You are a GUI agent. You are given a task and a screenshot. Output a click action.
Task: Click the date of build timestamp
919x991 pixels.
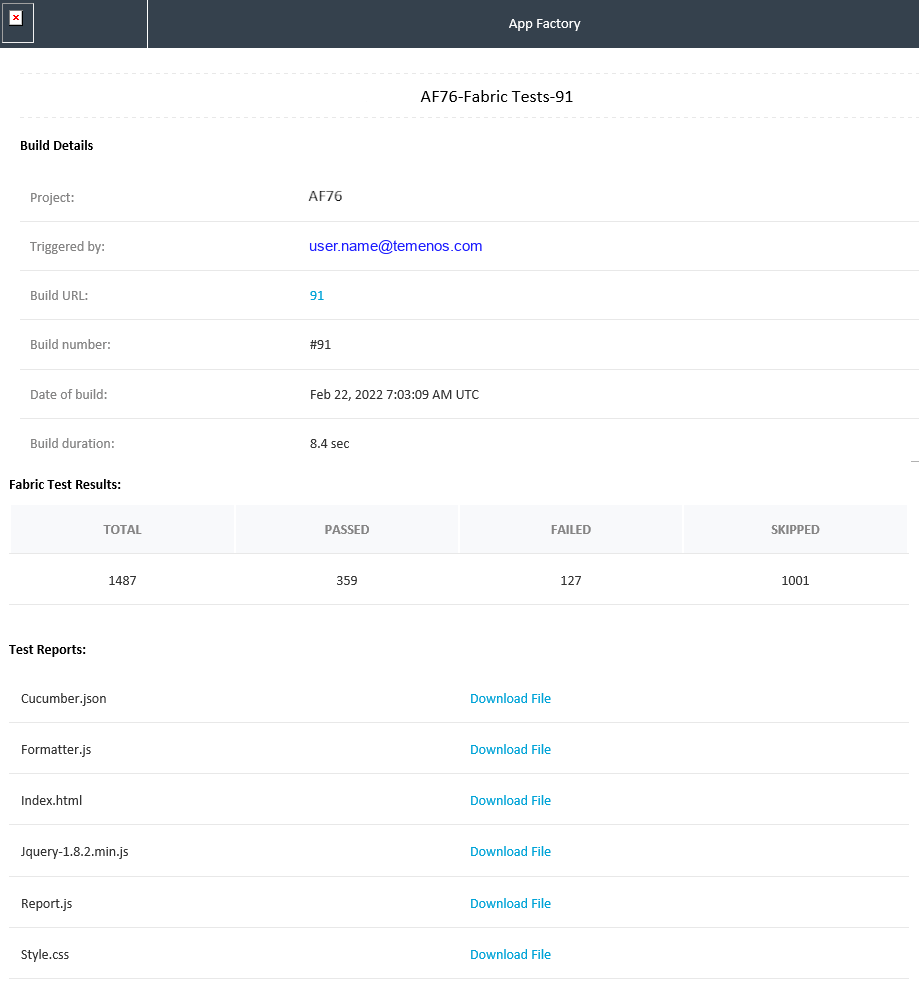[394, 395]
